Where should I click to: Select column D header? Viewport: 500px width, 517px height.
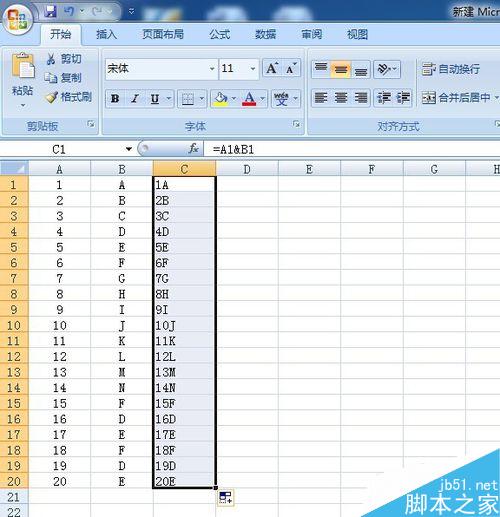(x=247, y=169)
